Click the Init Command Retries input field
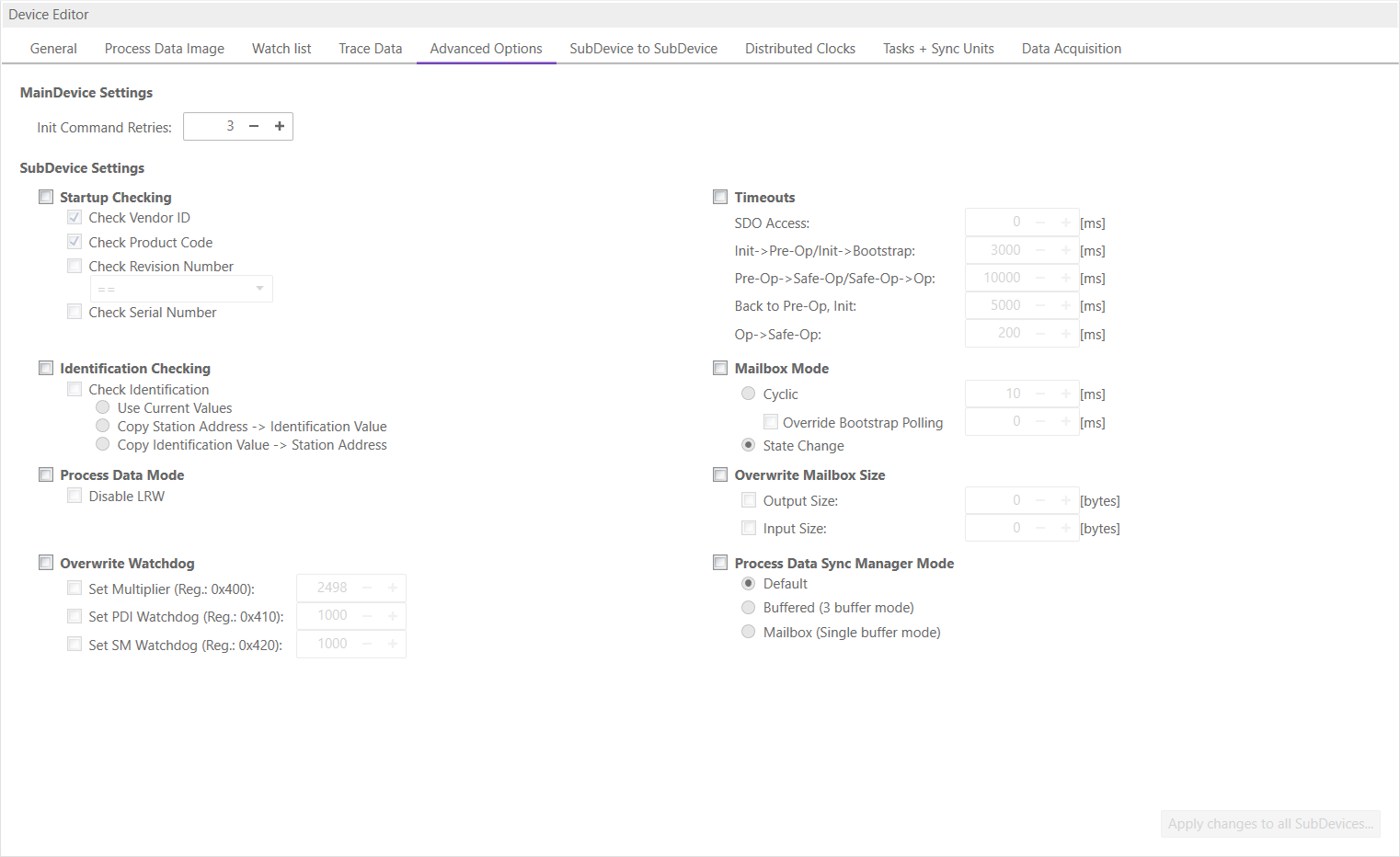1400x857 pixels. [x=212, y=126]
